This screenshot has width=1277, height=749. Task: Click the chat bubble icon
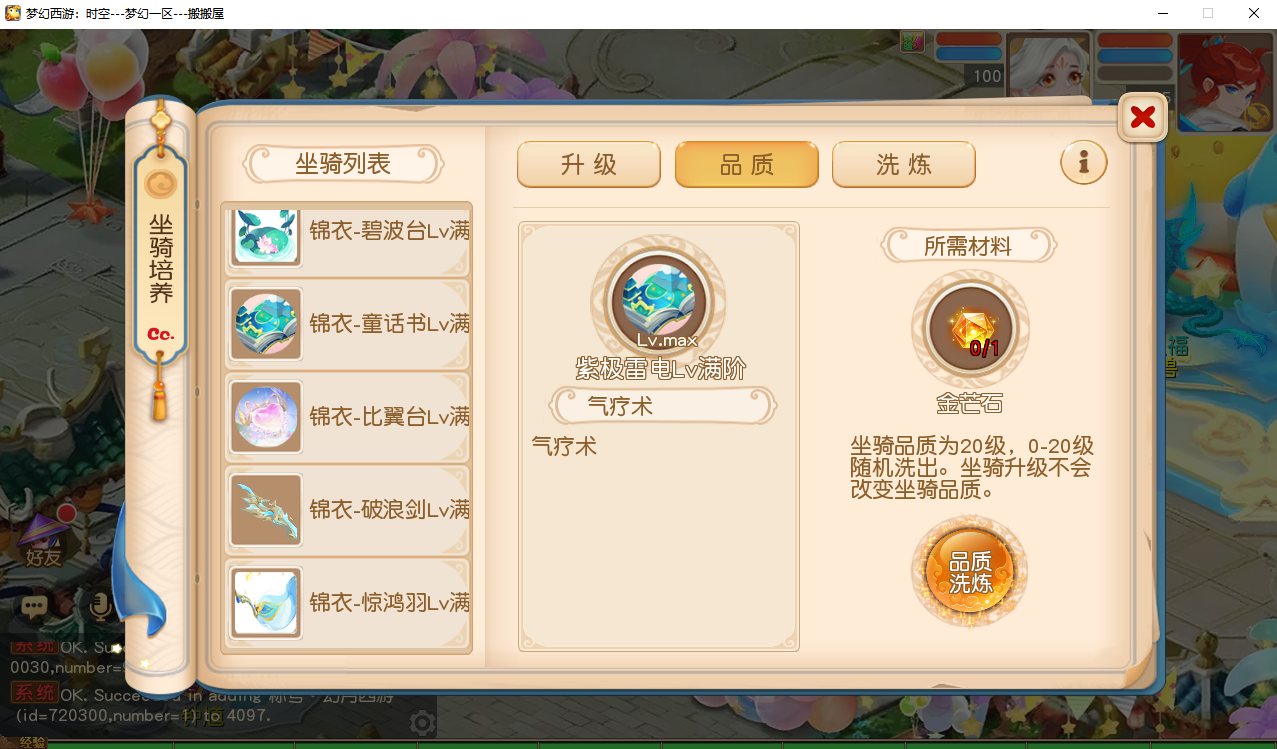35,605
